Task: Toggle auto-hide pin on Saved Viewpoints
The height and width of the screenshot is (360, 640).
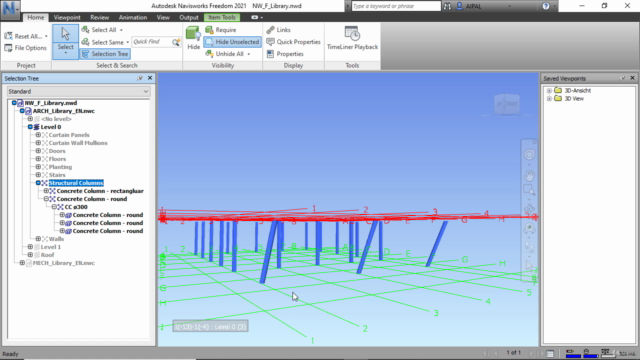Action: [x=622, y=78]
